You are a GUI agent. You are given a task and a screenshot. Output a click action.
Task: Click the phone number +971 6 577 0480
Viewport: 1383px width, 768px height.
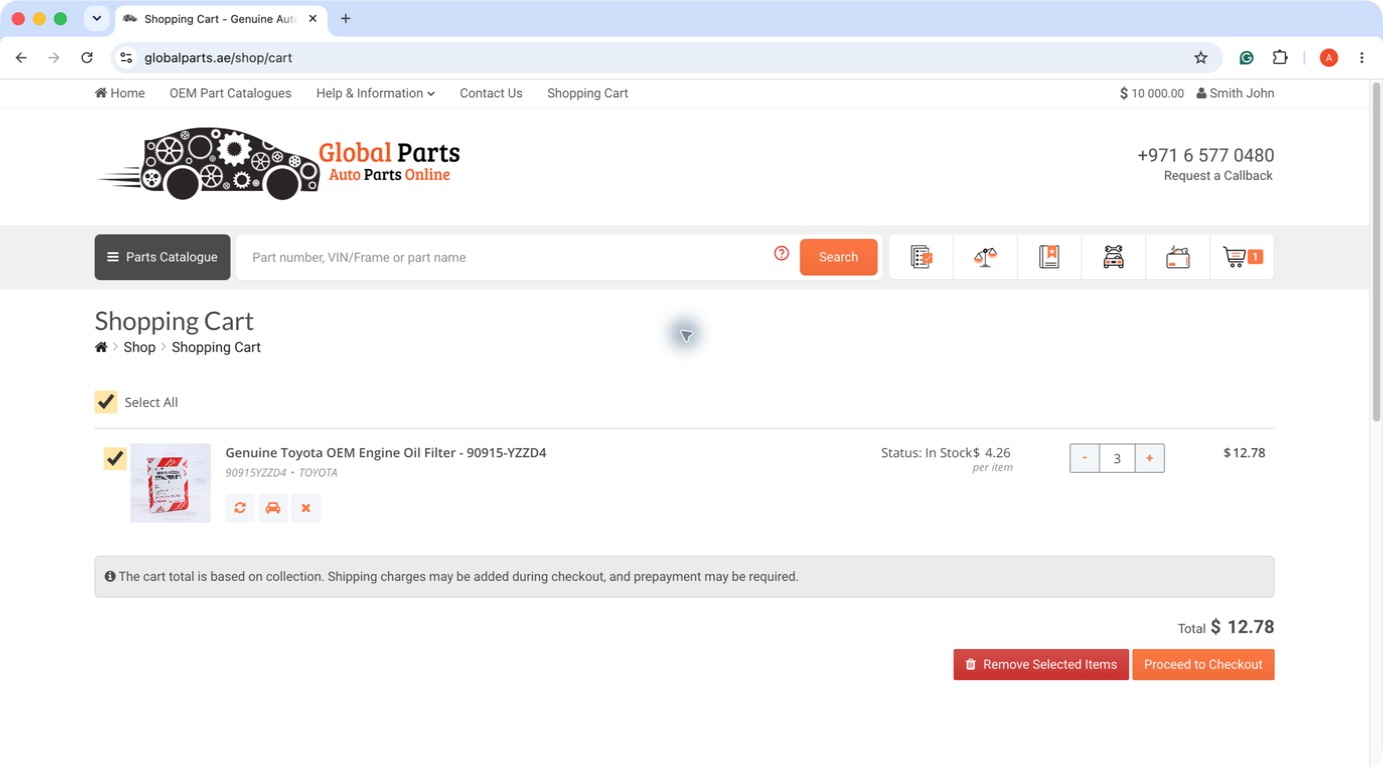tap(1205, 155)
